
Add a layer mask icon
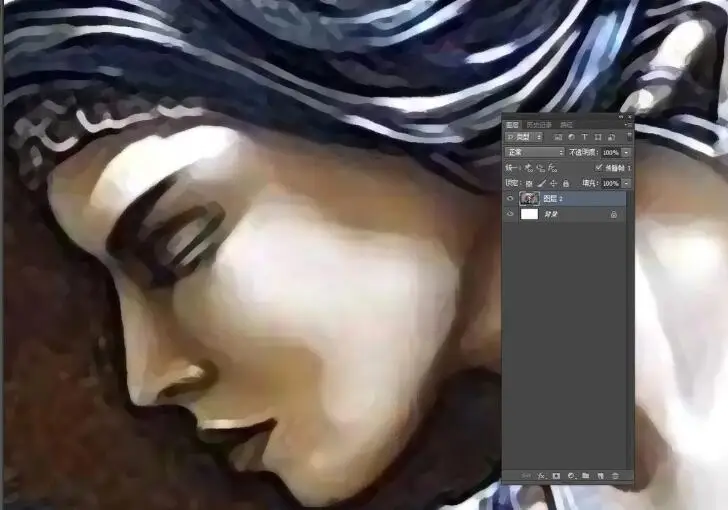[x=556, y=476]
